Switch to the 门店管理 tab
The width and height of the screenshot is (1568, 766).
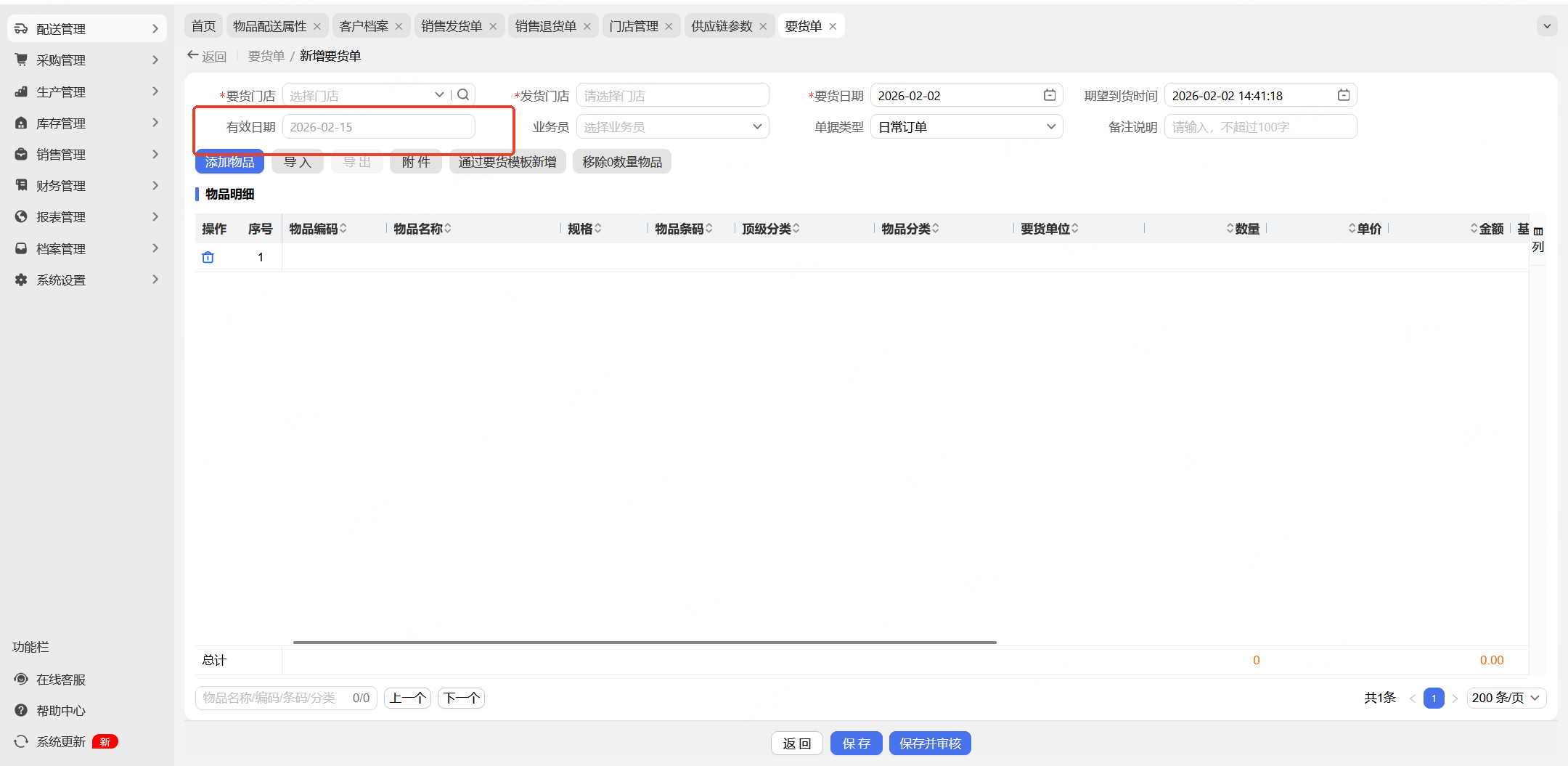(634, 26)
